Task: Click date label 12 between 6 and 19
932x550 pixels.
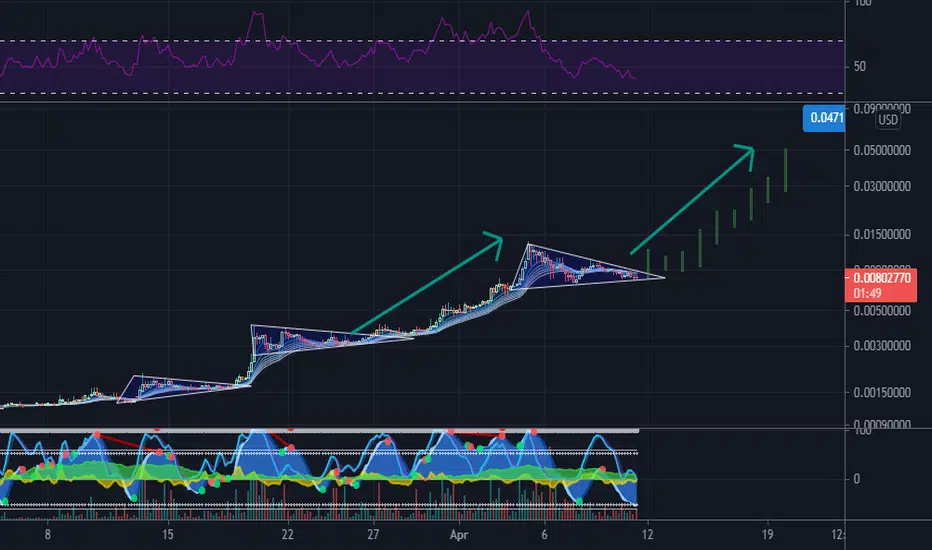Action: click(x=647, y=535)
